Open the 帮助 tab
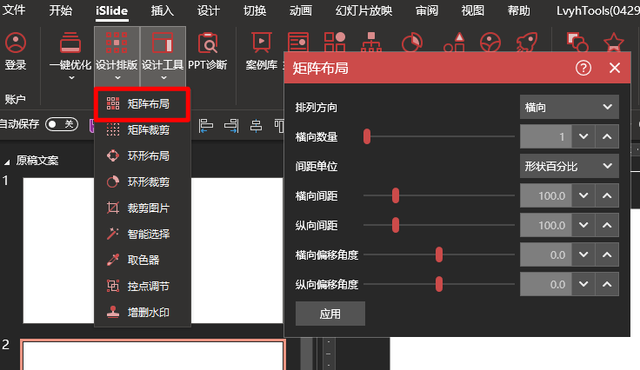This screenshot has height=370, width=640. point(519,10)
